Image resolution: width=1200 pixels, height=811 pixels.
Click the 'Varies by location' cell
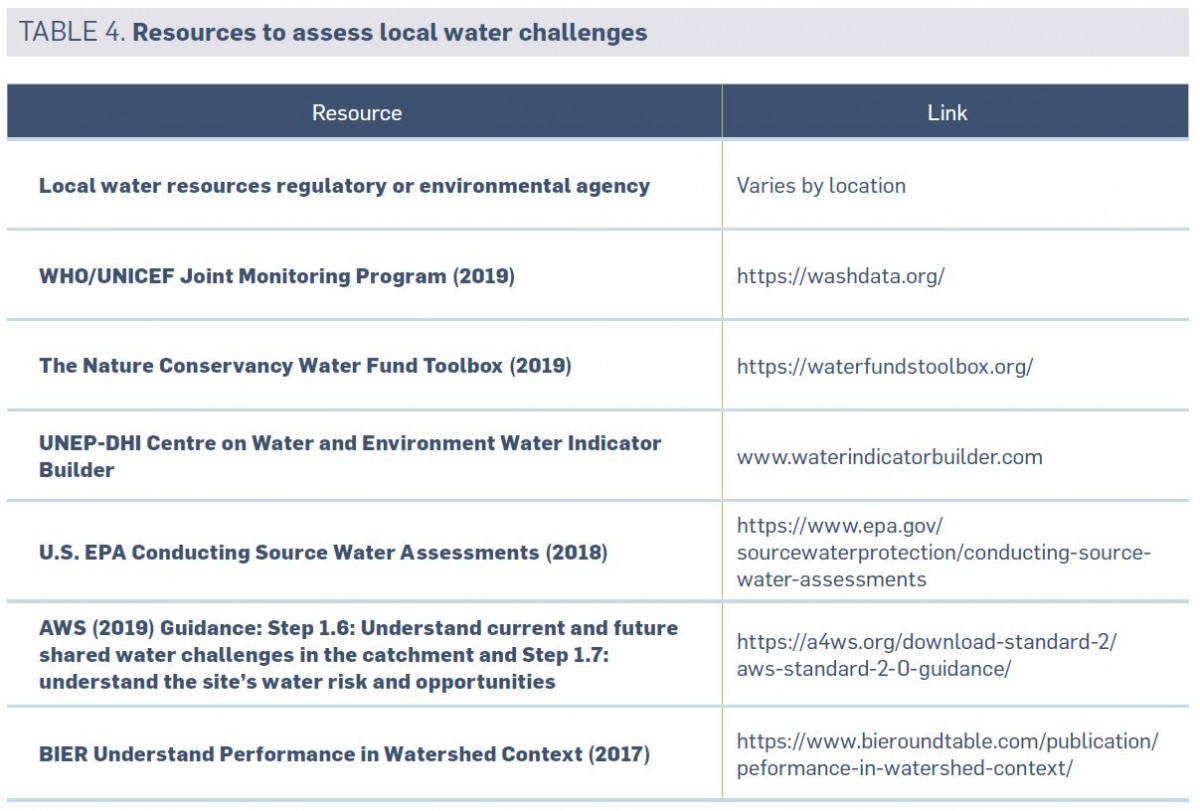821,186
